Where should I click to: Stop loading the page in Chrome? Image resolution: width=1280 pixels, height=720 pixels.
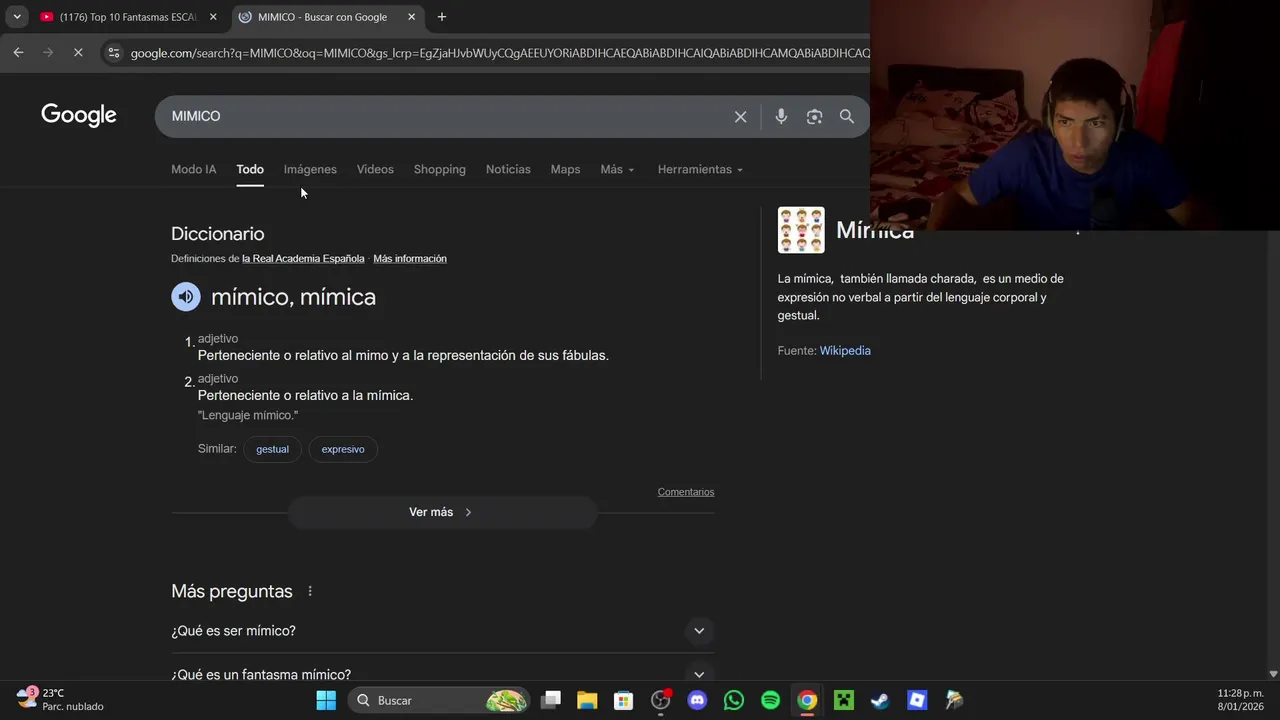78,52
